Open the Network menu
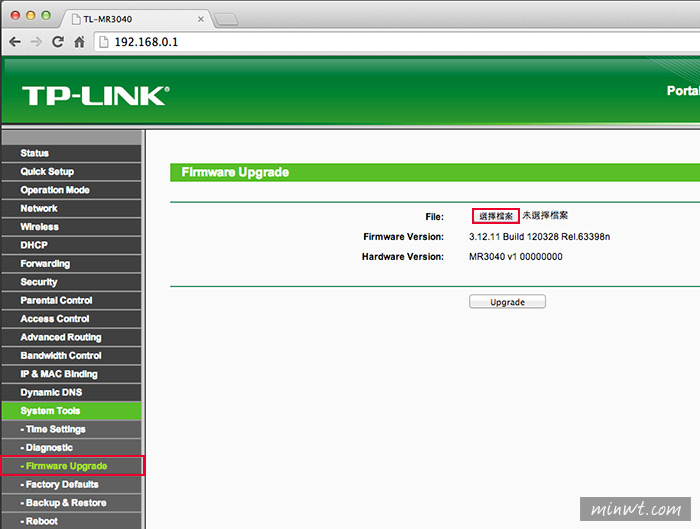Image resolution: width=700 pixels, height=529 pixels. point(71,208)
